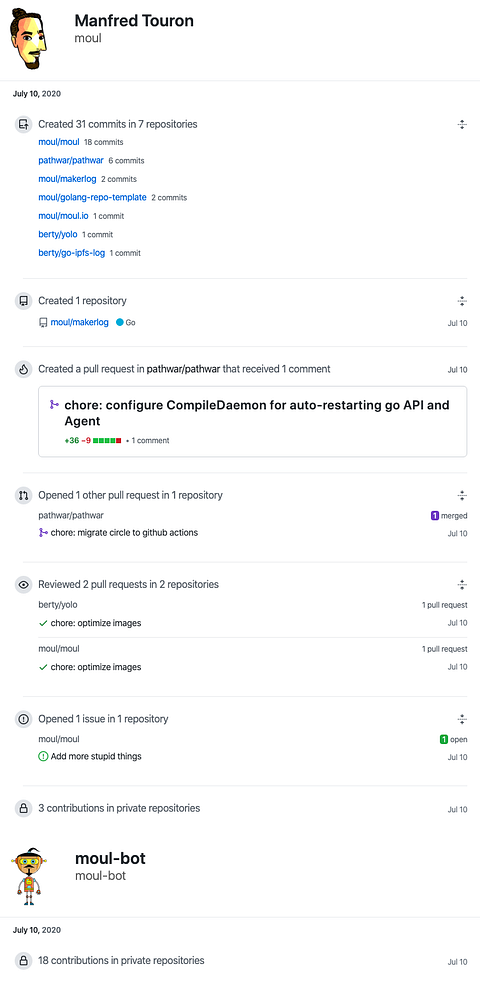Collapse the 'Created 1 repository' section
Viewport: 480px width, 998px height.
coord(462,301)
